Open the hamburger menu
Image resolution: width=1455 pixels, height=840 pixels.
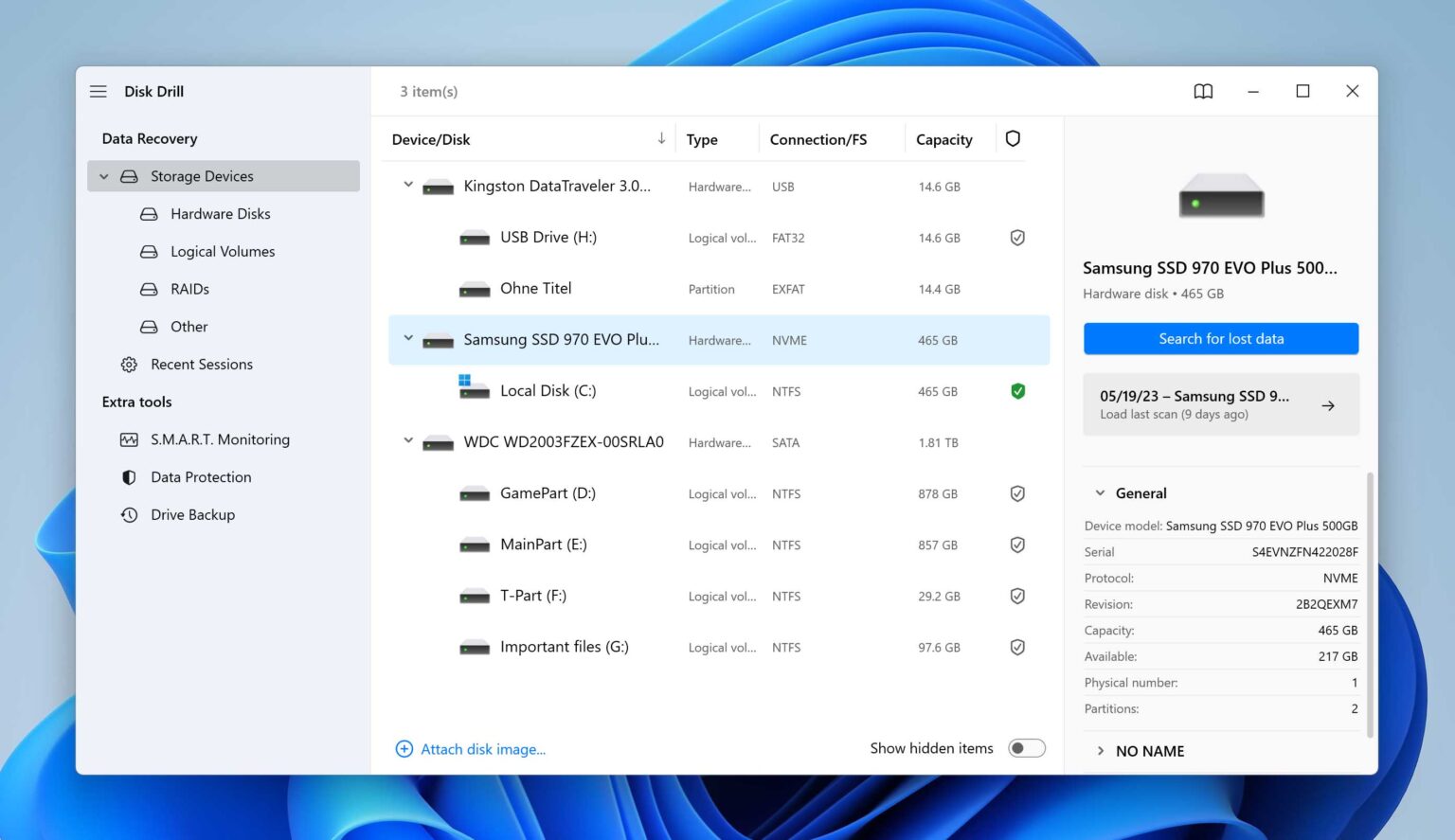(98, 91)
